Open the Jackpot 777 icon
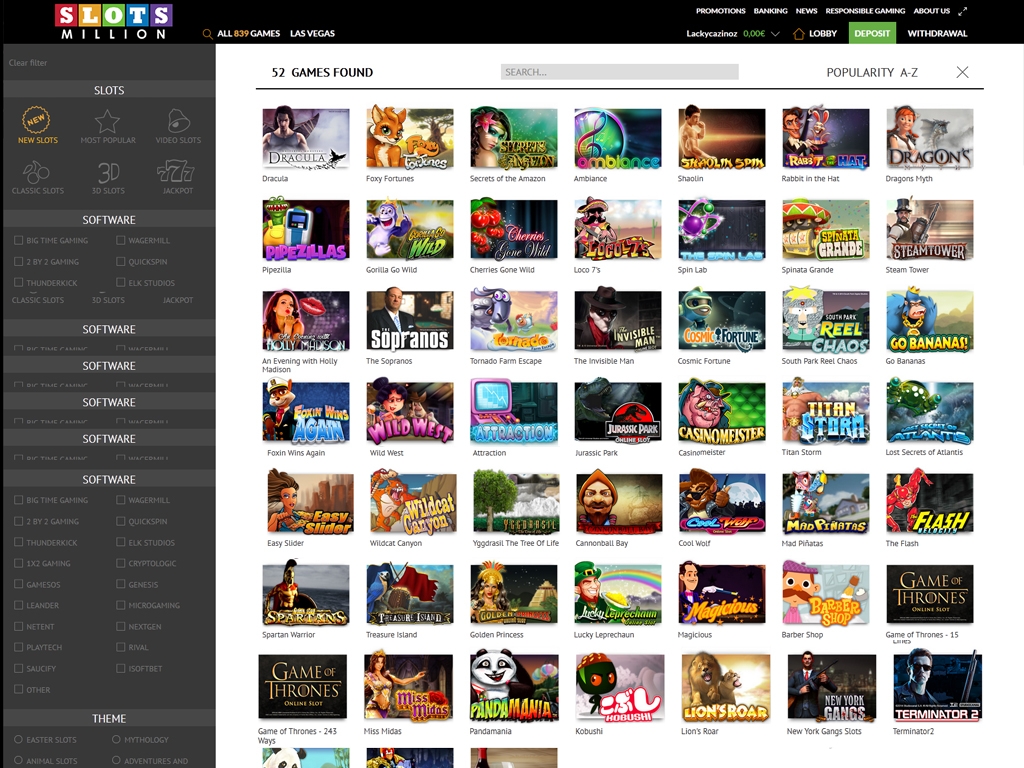Screen dimensions: 1024x768 178,172
